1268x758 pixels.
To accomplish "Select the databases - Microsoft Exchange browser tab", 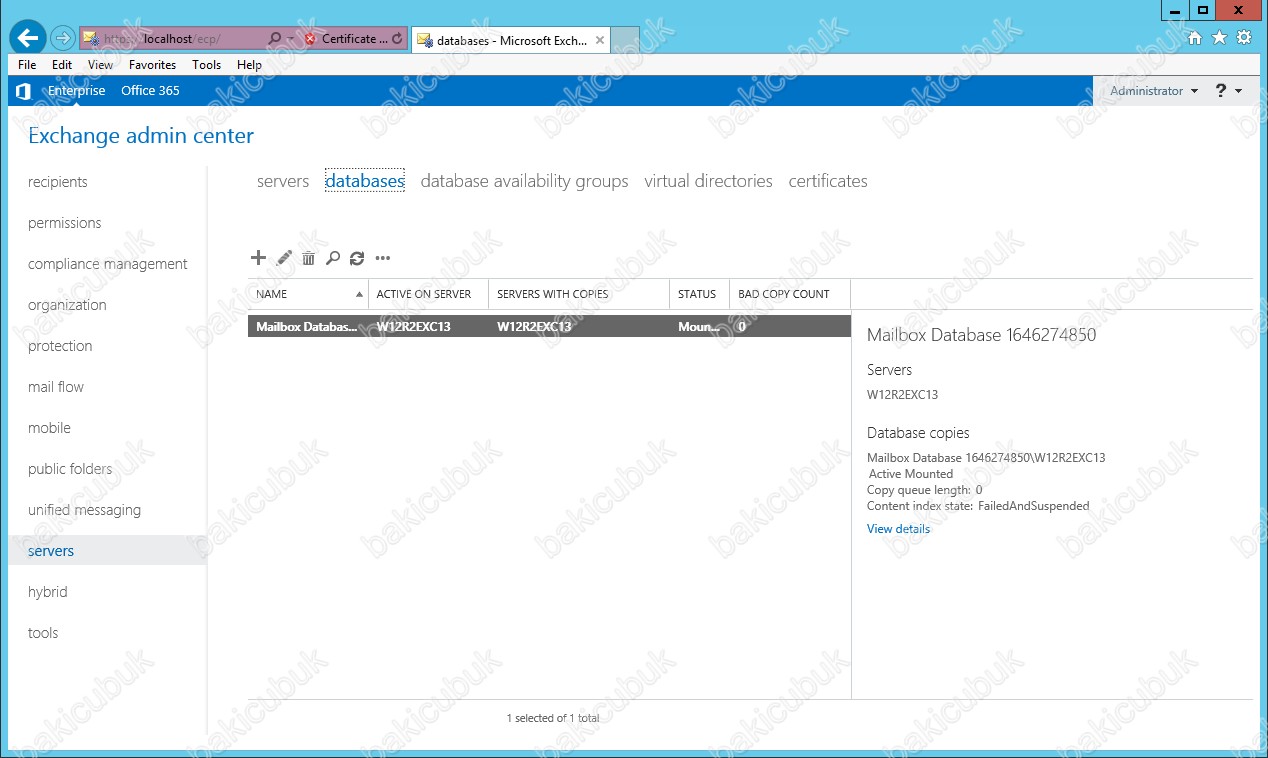I will coord(510,40).
